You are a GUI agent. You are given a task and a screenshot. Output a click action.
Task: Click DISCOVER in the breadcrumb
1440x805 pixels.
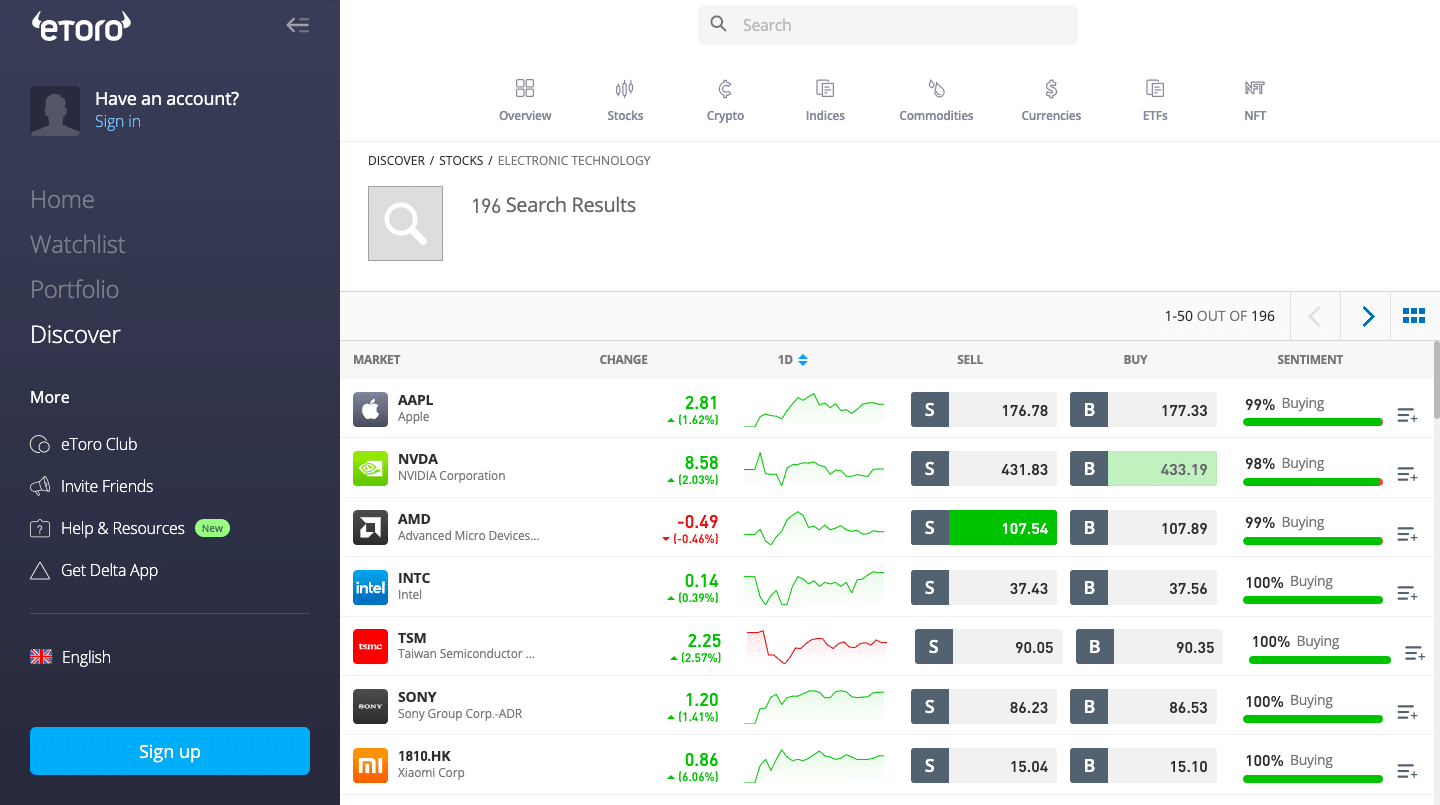396,160
